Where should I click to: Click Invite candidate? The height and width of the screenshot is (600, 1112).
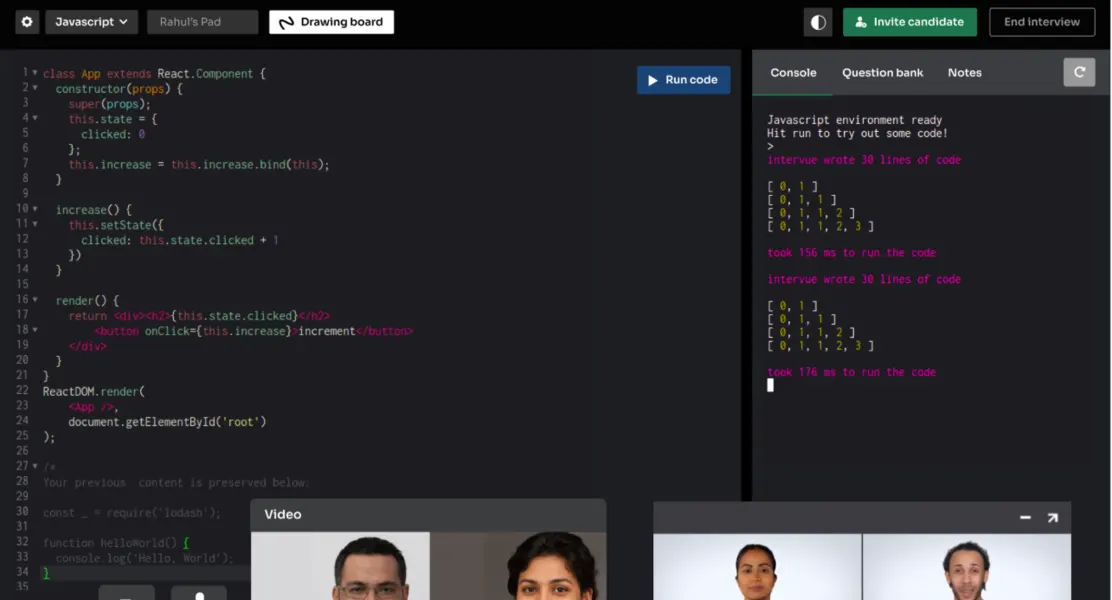click(x=909, y=22)
